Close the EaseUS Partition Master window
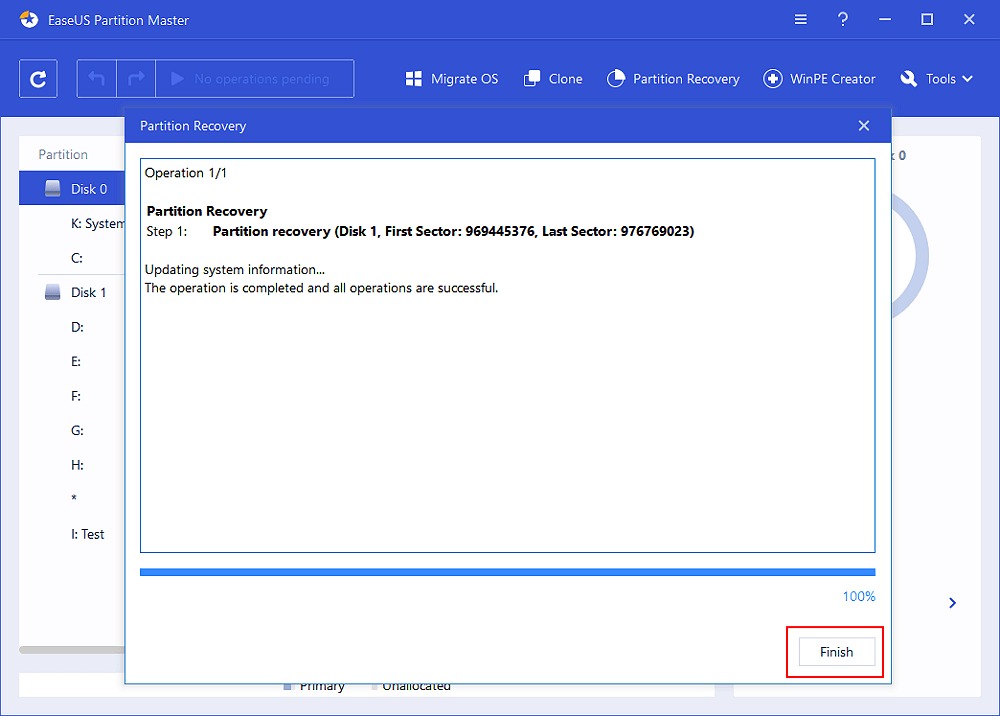This screenshot has width=1000, height=716. [x=969, y=20]
